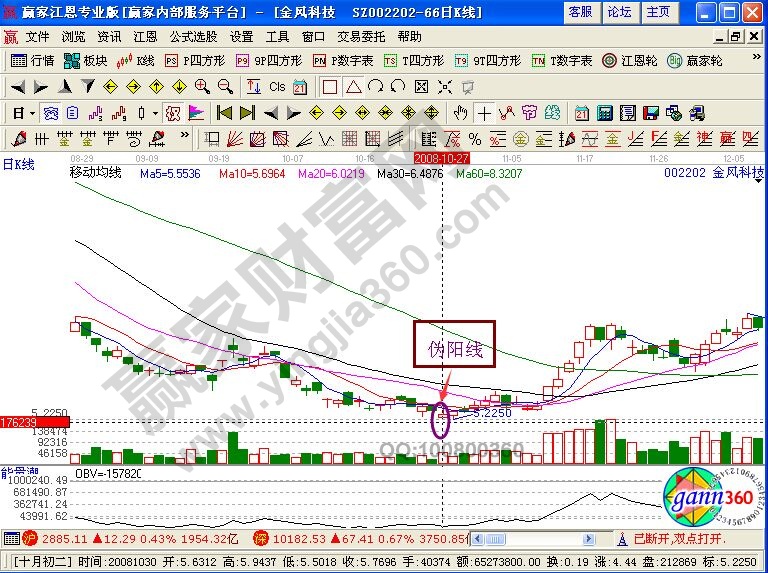Select the square drawing tool
The height and width of the screenshot is (573, 768).
tap(330, 87)
